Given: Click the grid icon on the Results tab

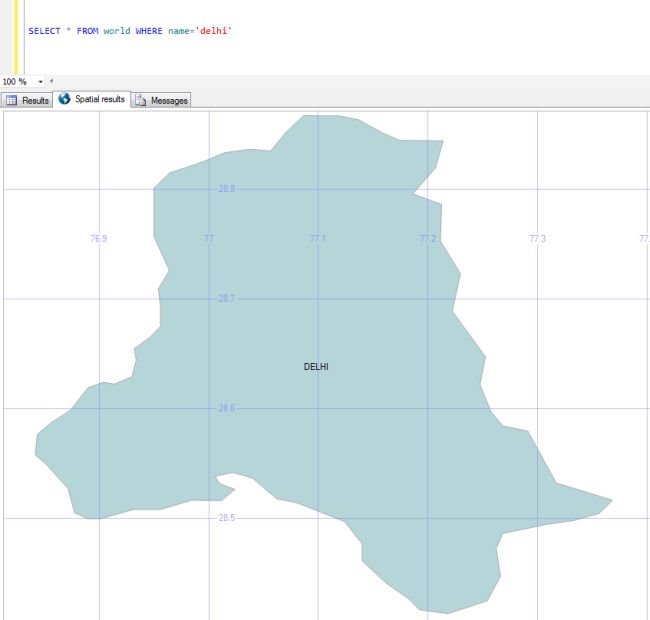Looking at the screenshot, I should [x=12, y=100].
